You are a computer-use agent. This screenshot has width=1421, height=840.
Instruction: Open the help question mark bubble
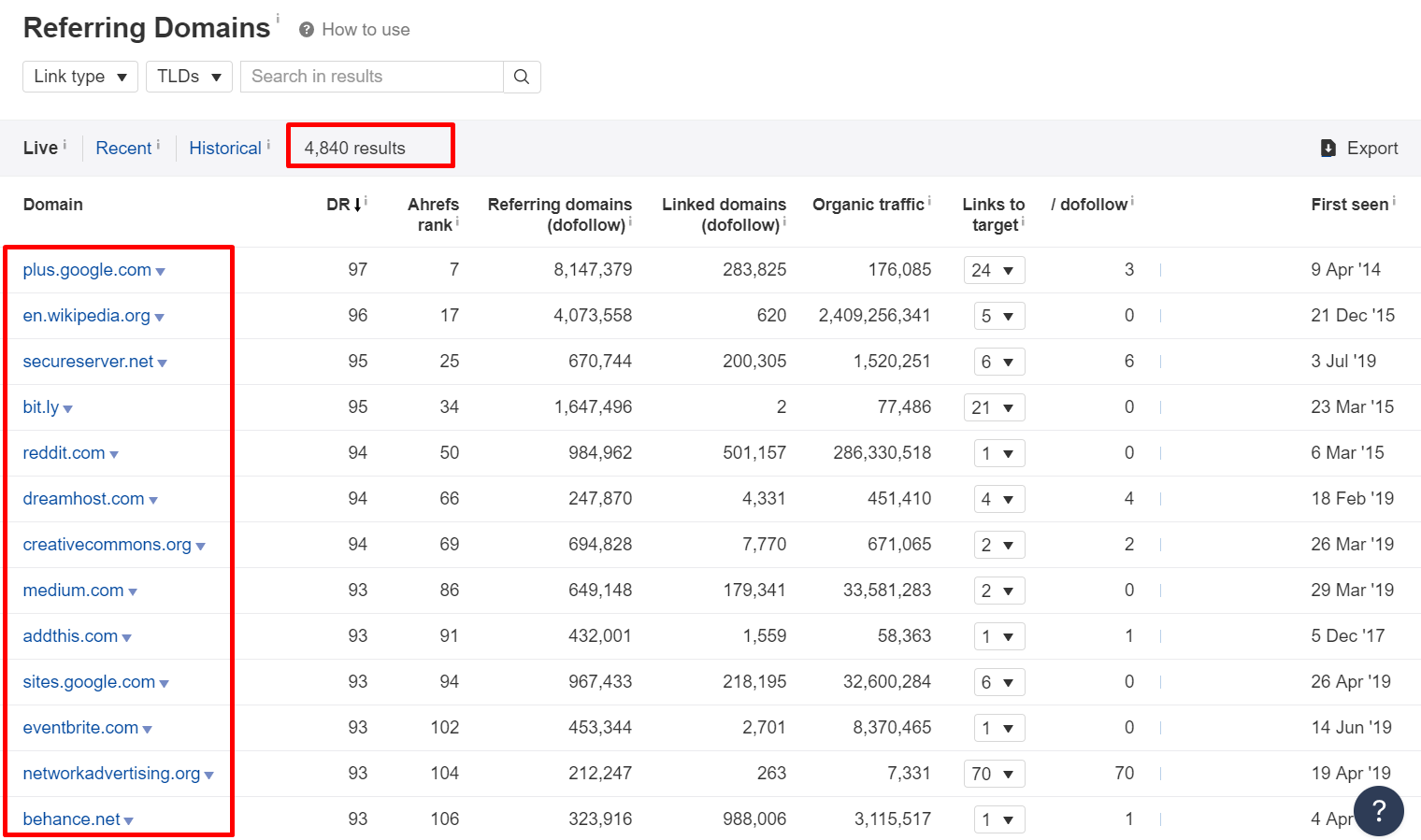1378,811
